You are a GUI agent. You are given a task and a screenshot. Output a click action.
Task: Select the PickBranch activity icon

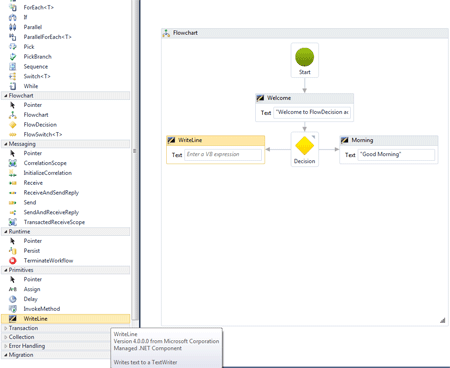(x=13, y=56)
